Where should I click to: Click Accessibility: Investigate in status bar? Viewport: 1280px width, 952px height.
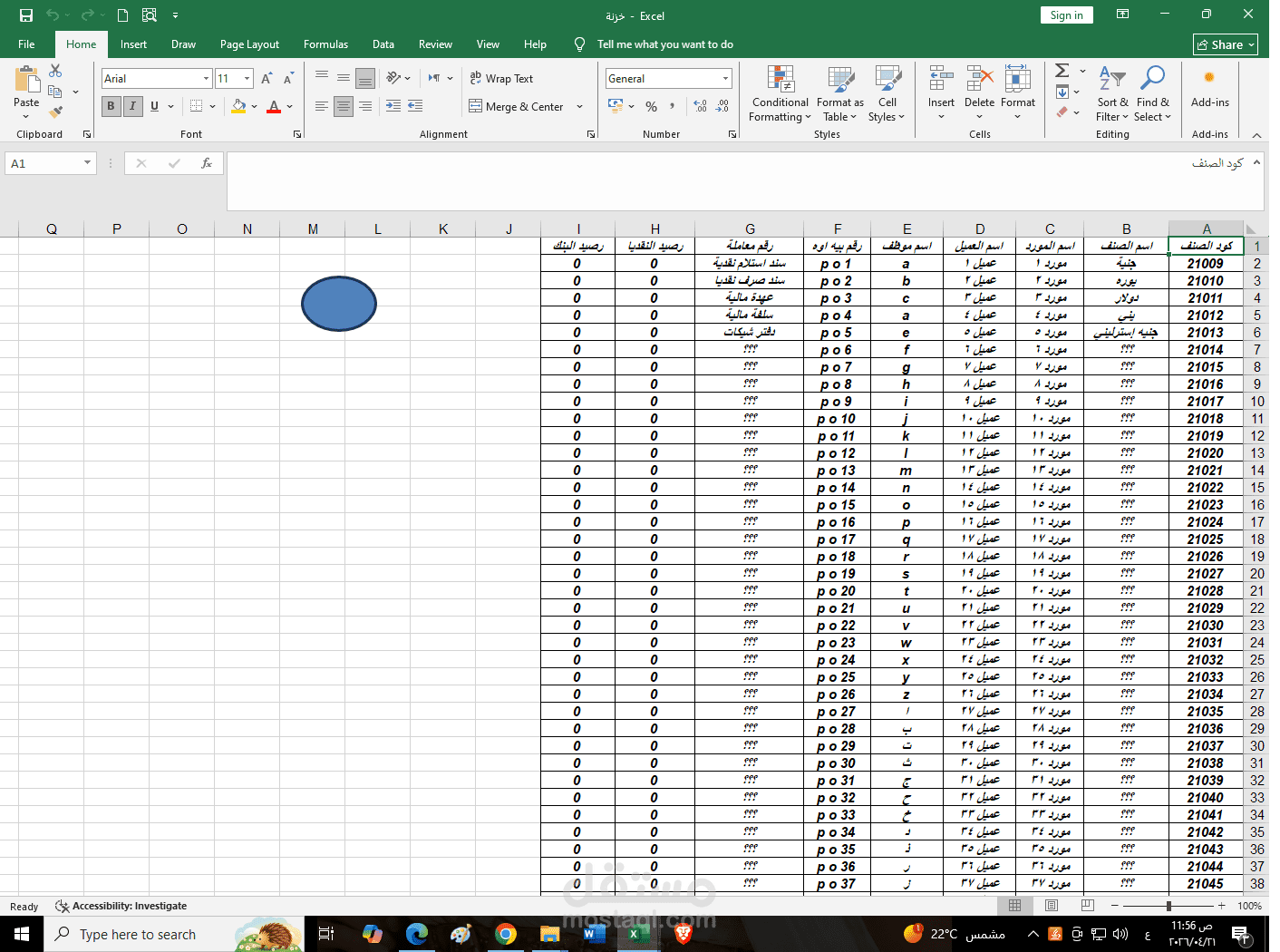click(x=121, y=906)
